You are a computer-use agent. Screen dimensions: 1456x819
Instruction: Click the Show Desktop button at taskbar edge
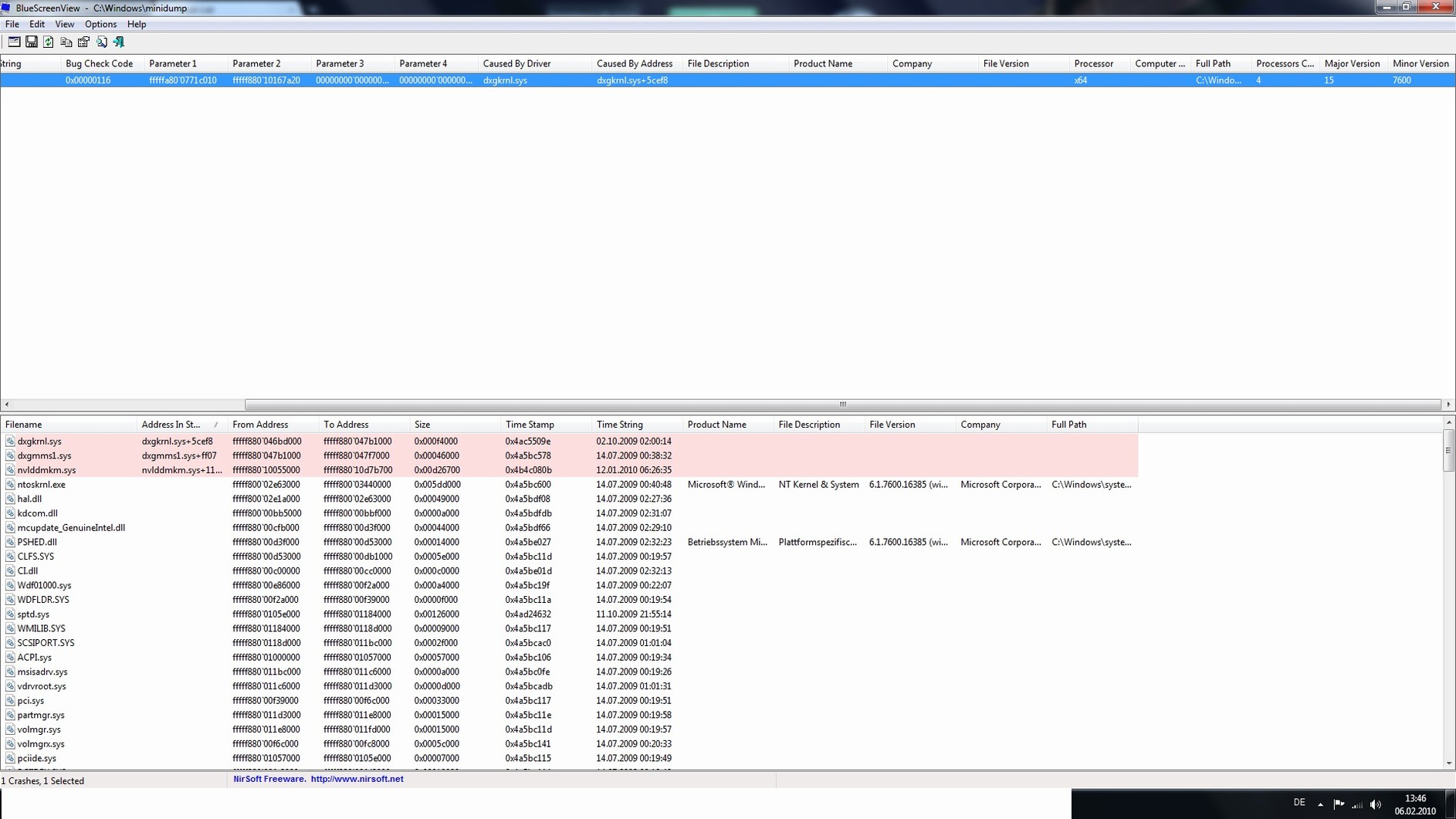pyautogui.click(x=1451, y=804)
